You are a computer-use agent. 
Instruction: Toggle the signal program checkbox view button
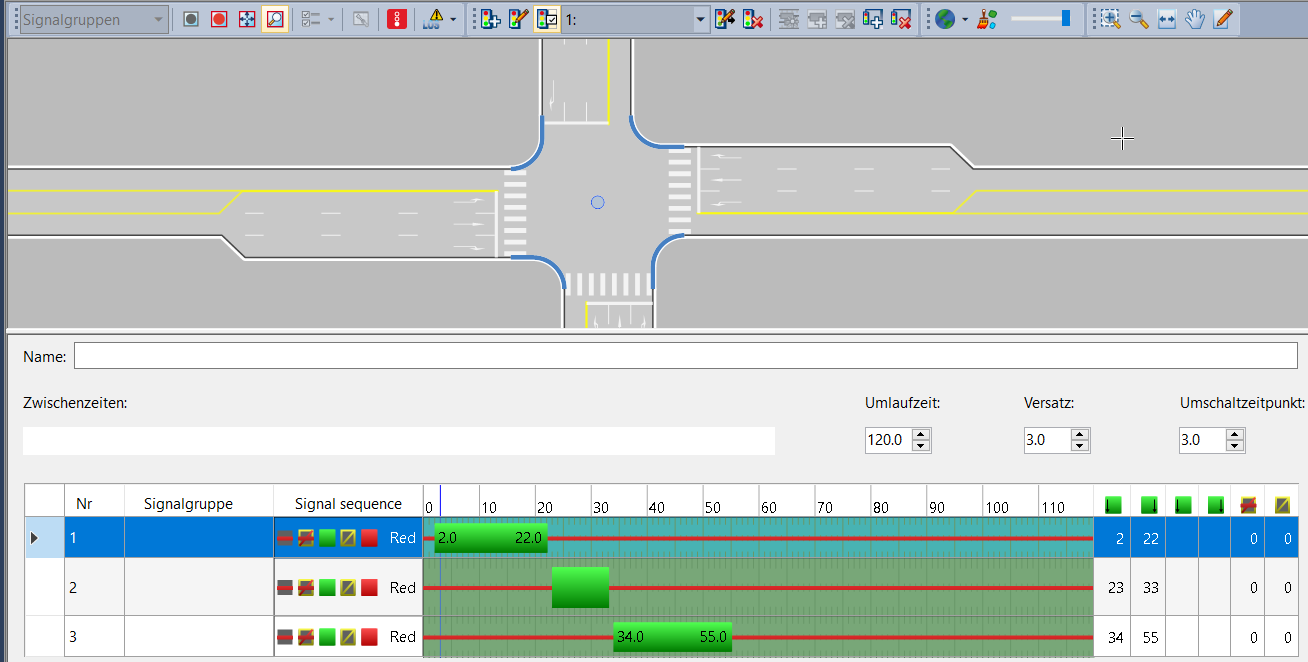[x=546, y=19]
